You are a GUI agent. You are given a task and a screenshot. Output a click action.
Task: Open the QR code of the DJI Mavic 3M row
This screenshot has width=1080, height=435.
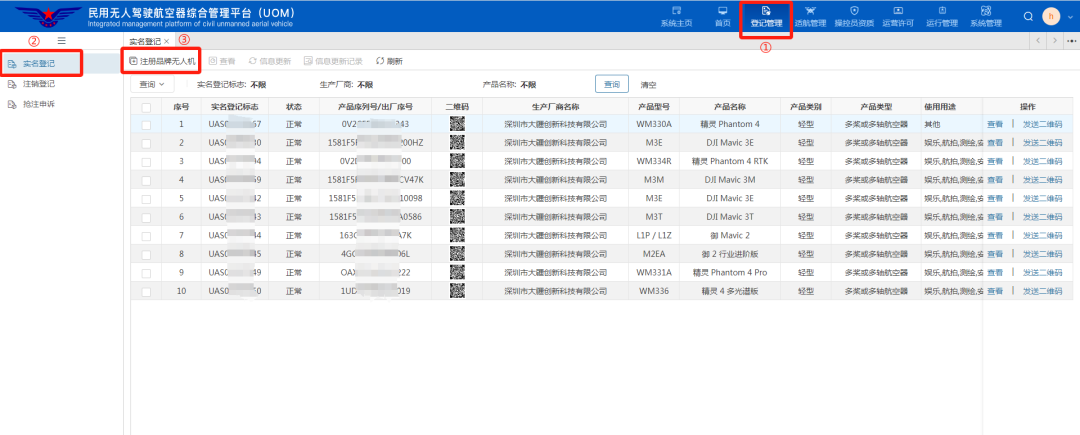[x=457, y=180]
